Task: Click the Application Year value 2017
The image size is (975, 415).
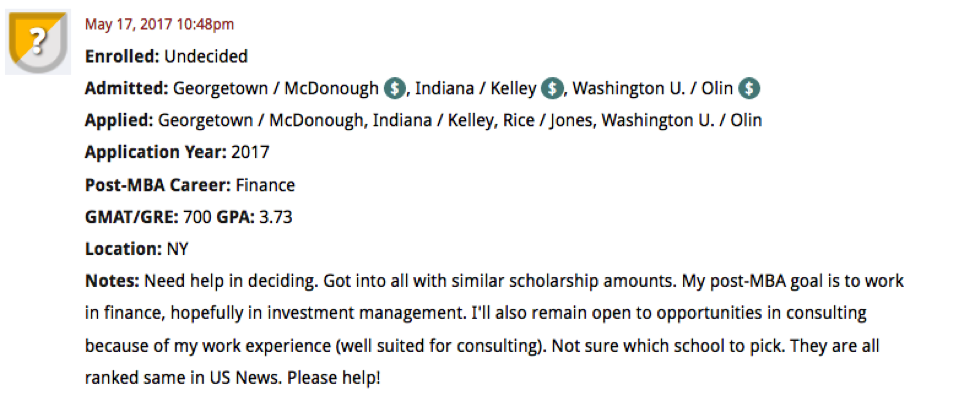Action: click(250, 152)
